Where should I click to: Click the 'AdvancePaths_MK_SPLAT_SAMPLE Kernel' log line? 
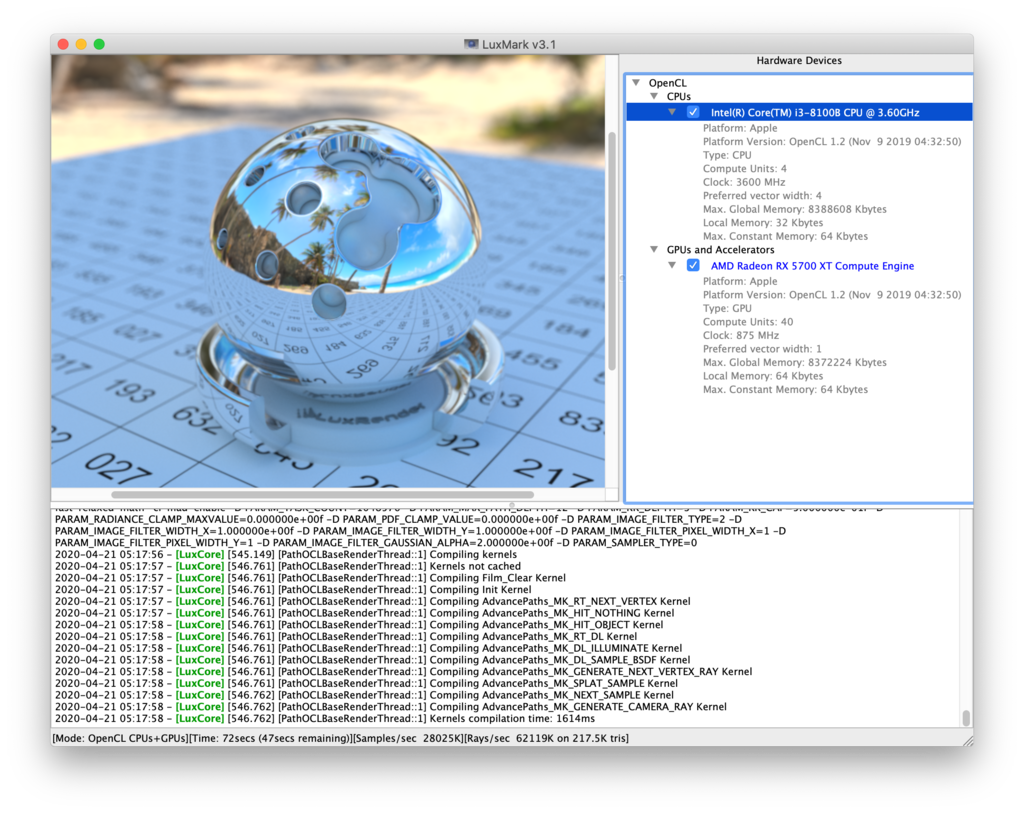tap(366, 683)
